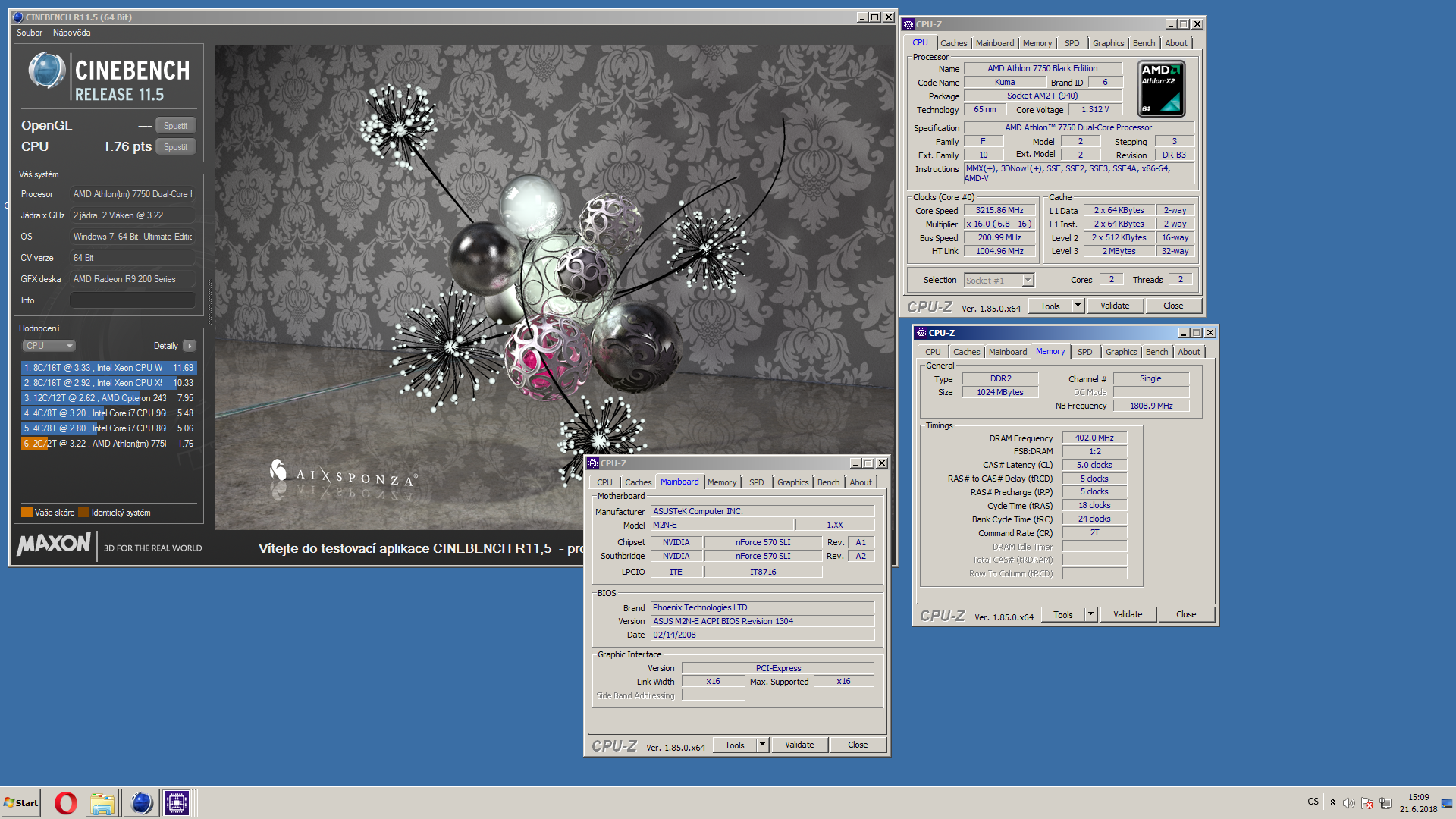
Task: Click Tools in top CPU-Z window
Action: coord(1050,306)
